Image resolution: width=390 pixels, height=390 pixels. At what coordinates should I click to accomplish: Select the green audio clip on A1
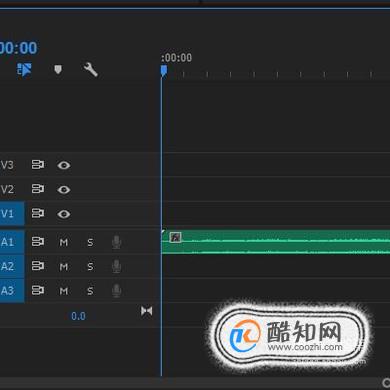tap(276, 242)
